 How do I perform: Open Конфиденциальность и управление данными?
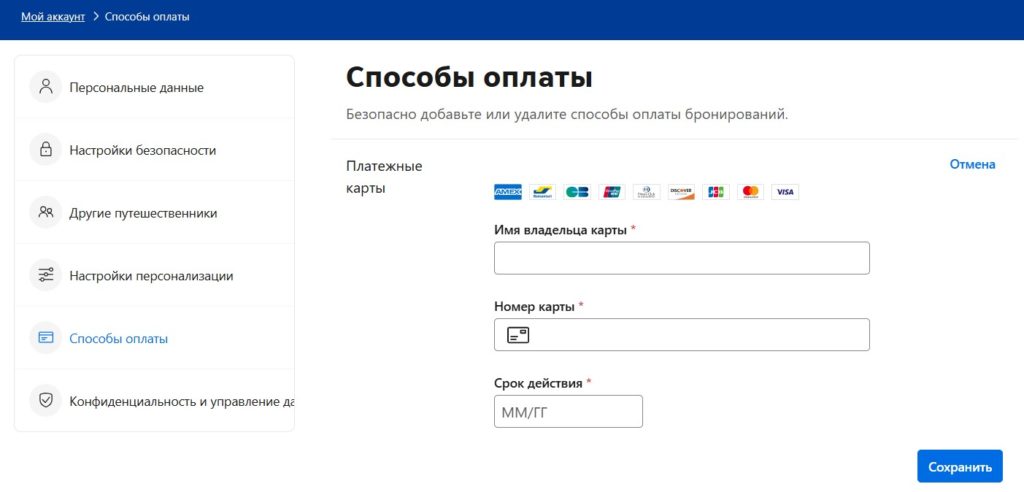tap(154, 401)
